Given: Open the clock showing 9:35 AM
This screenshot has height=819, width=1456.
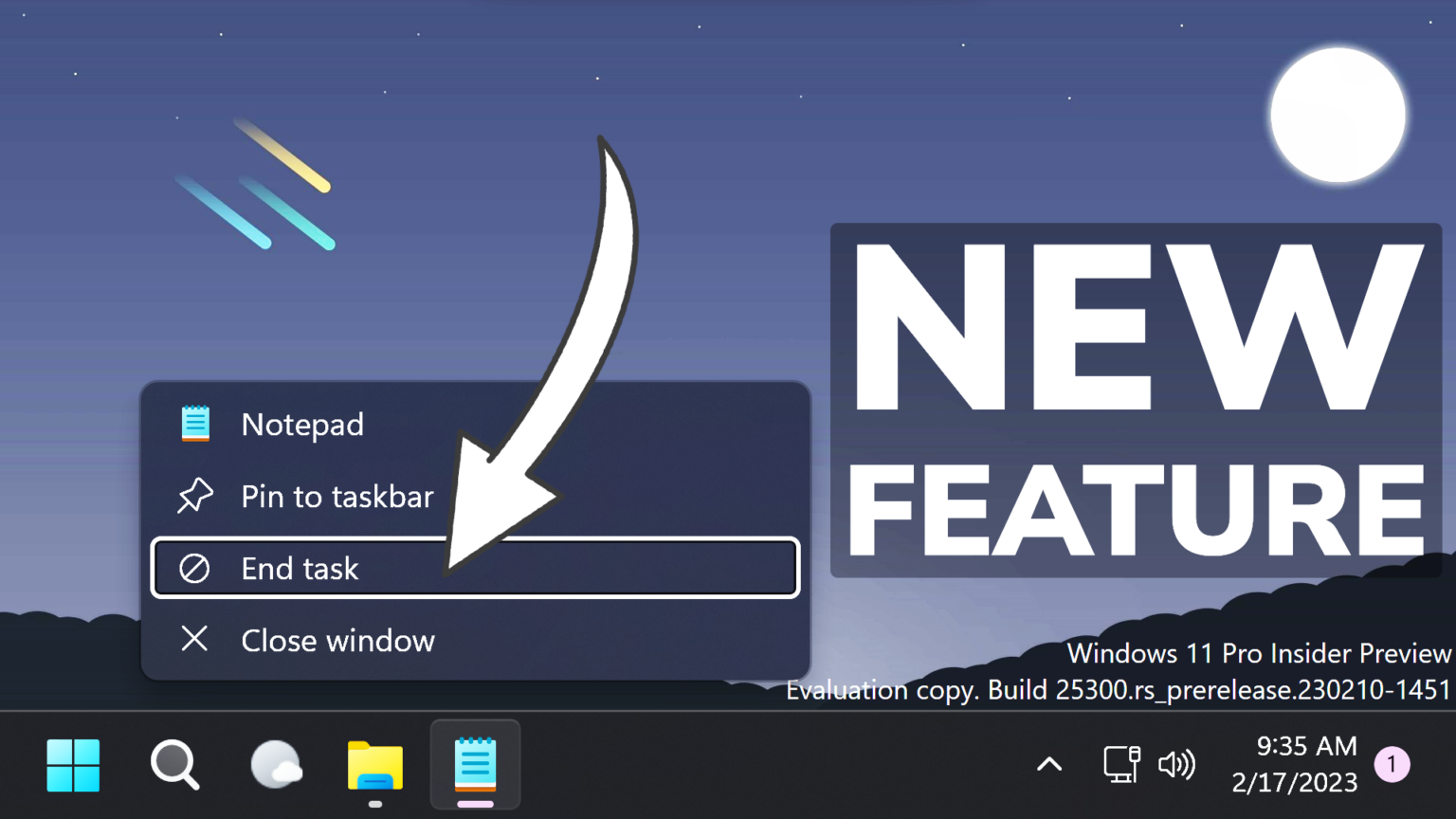Looking at the screenshot, I should (1306, 746).
